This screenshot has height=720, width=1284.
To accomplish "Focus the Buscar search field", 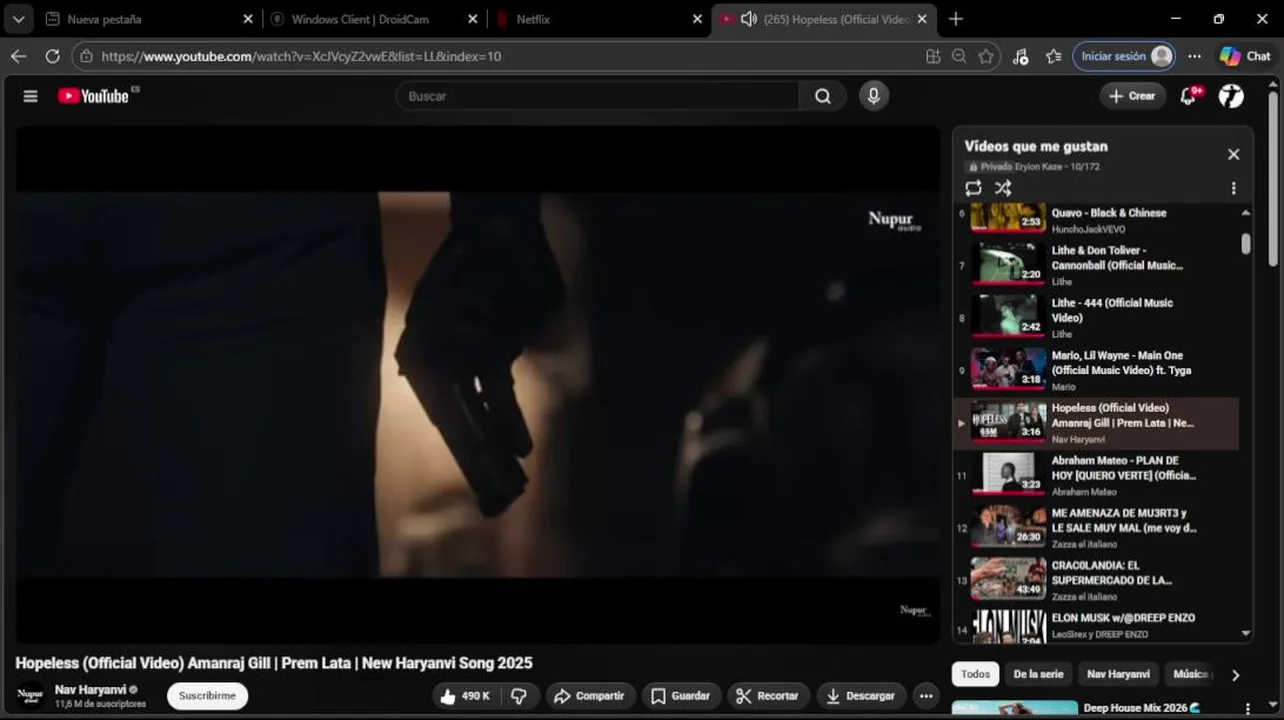I will [598, 96].
